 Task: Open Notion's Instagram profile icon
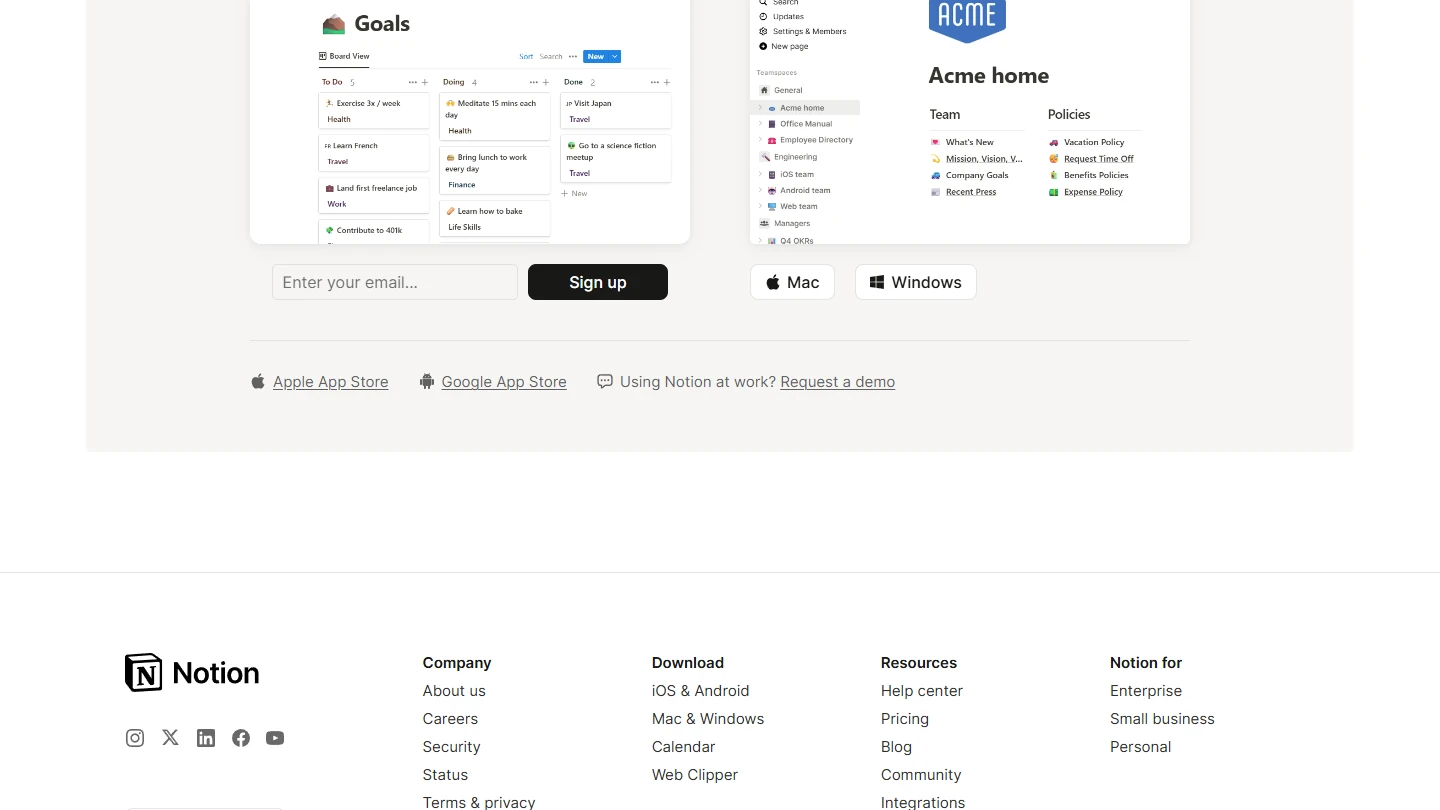point(135,738)
